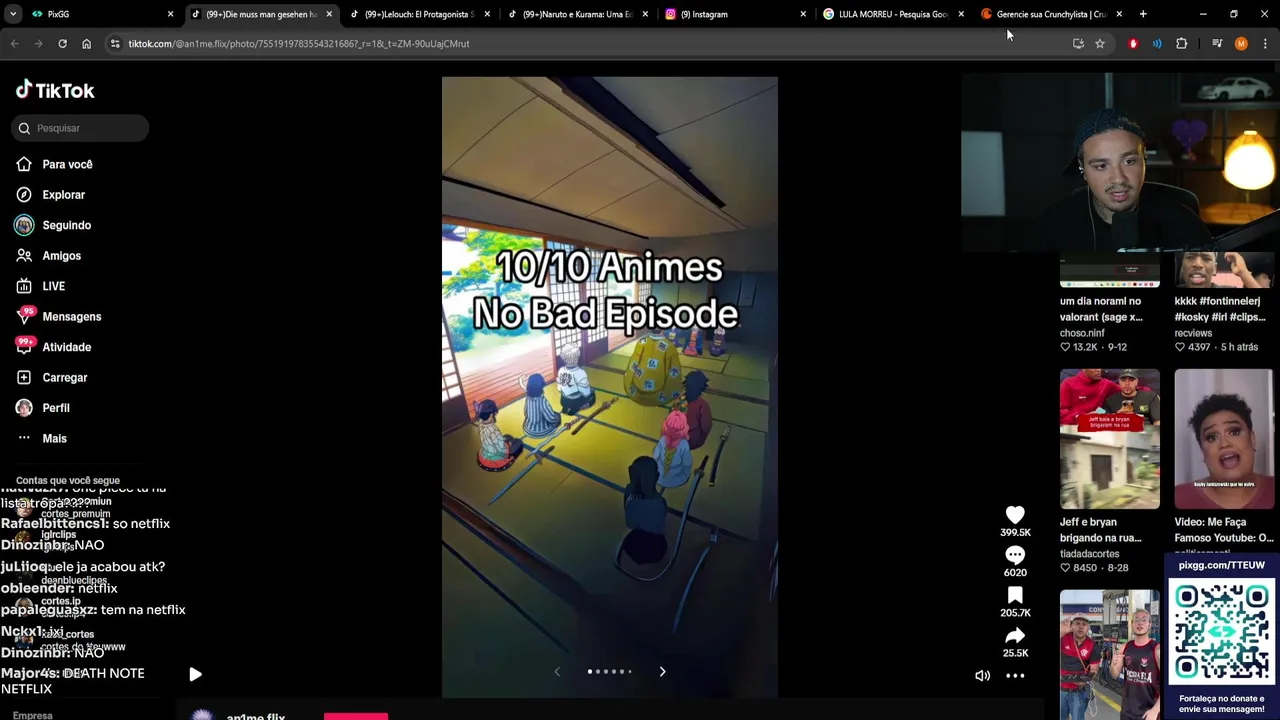Click the Pesquisar search field
Viewport: 1280px width, 720px height.
click(x=81, y=128)
